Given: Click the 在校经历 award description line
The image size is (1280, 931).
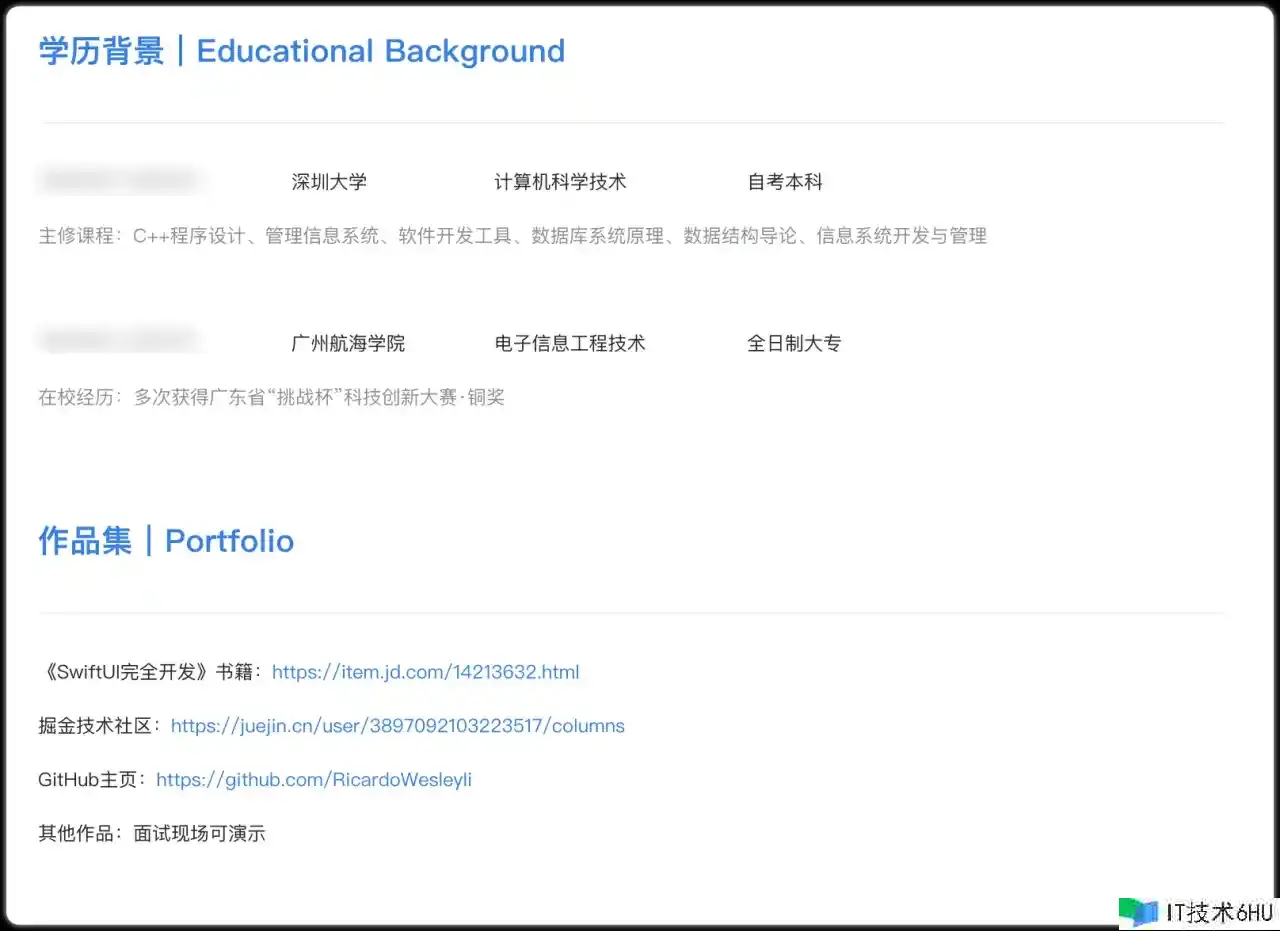Looking at the screenshot, I should click(x=271, y=397).
